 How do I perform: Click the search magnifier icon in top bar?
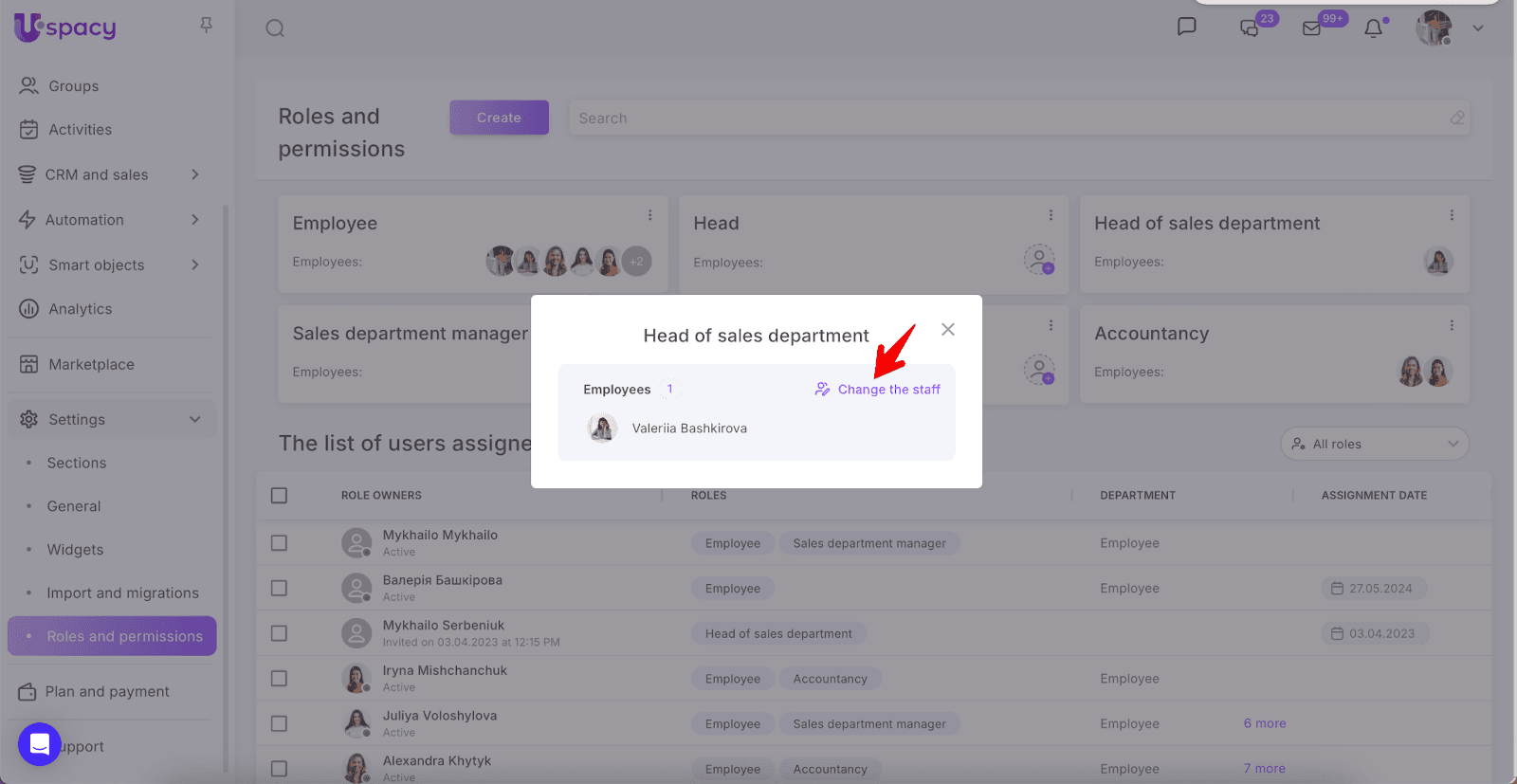click(275, 28)
